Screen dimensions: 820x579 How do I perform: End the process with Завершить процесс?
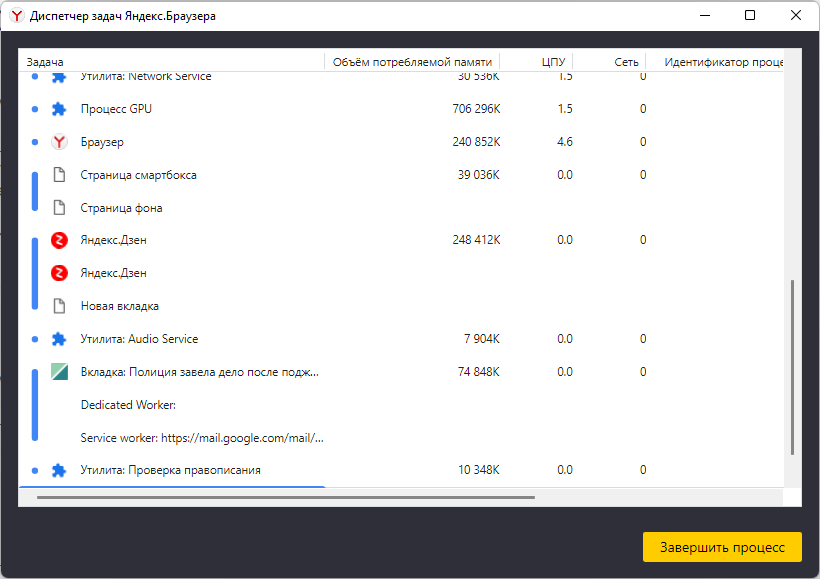coord(722,547)
